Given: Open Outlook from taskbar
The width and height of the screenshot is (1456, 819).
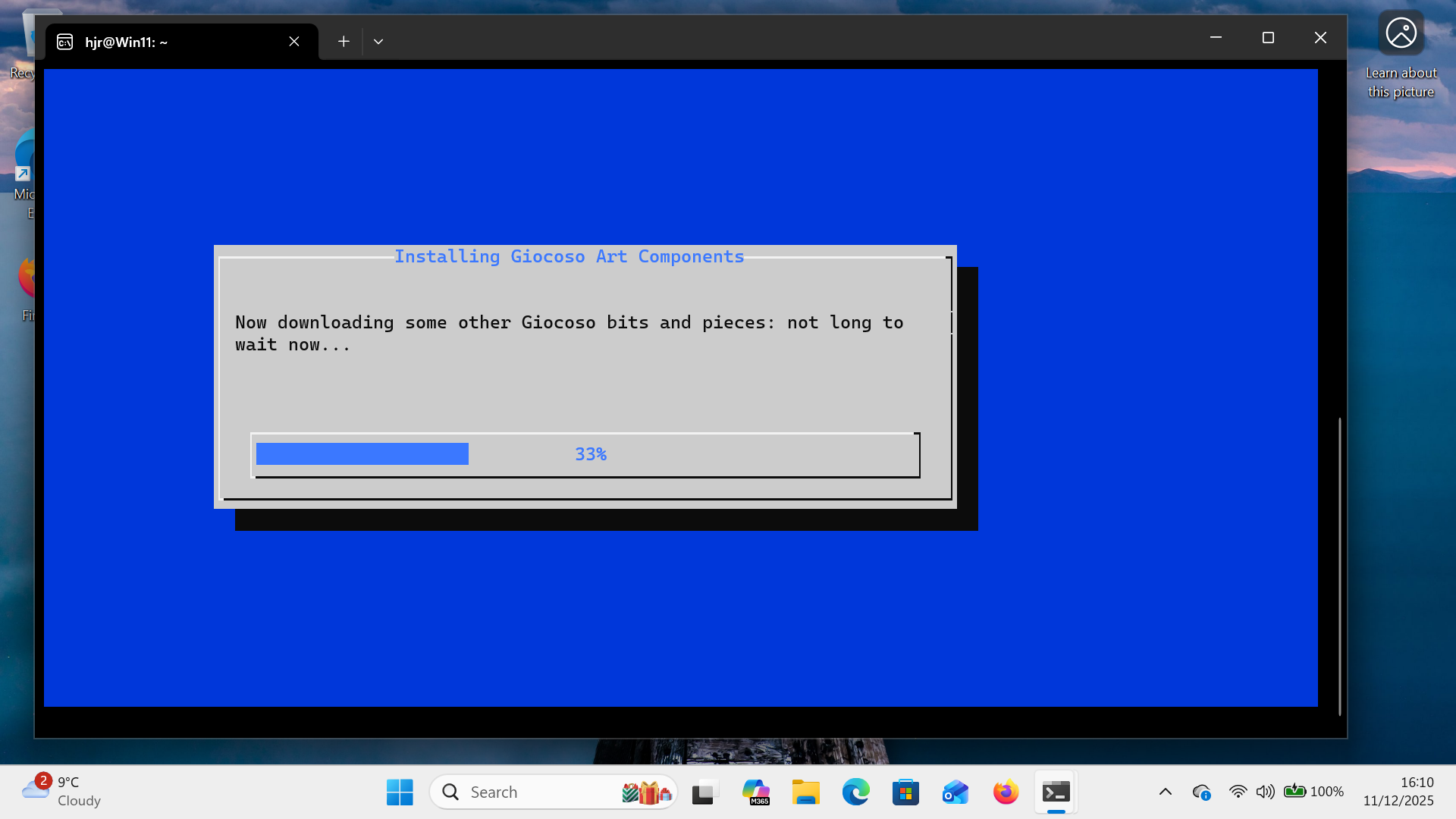Looking at the screenshot, I should tap(955, 792).
